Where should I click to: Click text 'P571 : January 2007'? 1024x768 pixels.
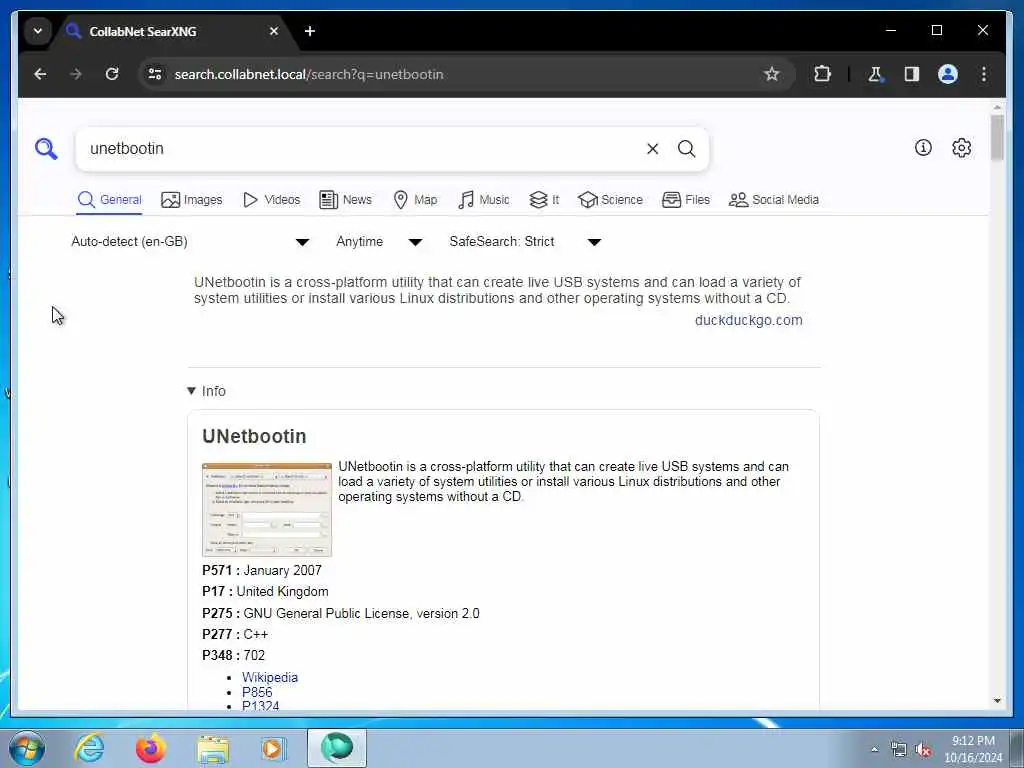point(262,570)
